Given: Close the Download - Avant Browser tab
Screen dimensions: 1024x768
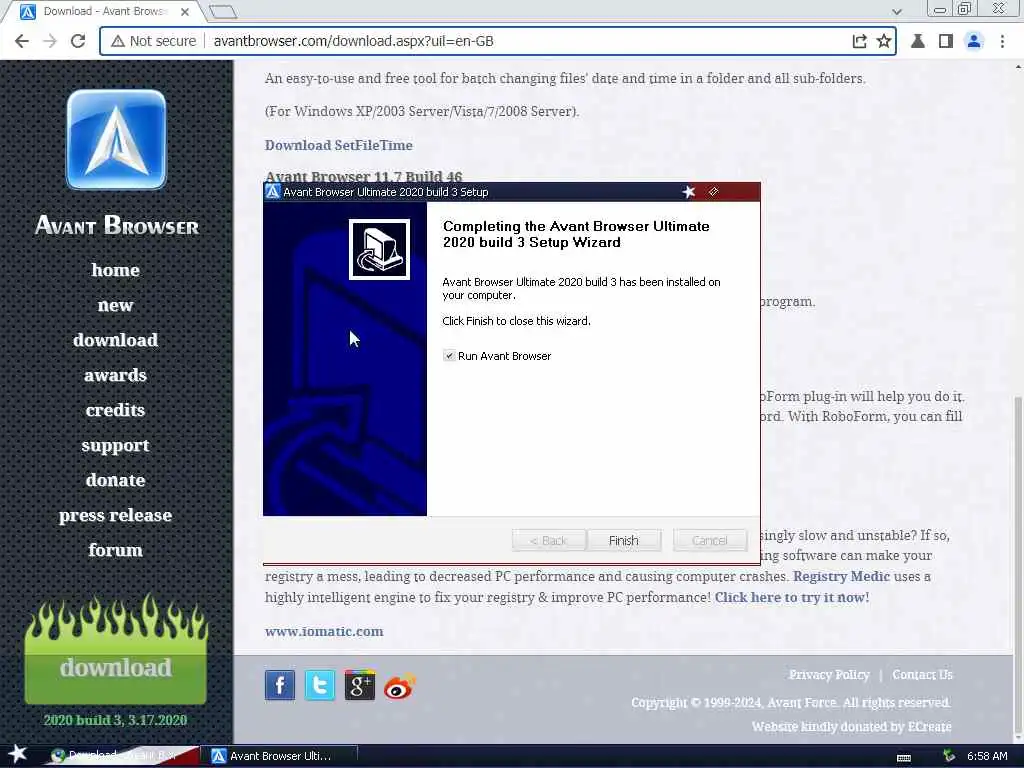Looking at the screenshot, I should pos(185,12).
